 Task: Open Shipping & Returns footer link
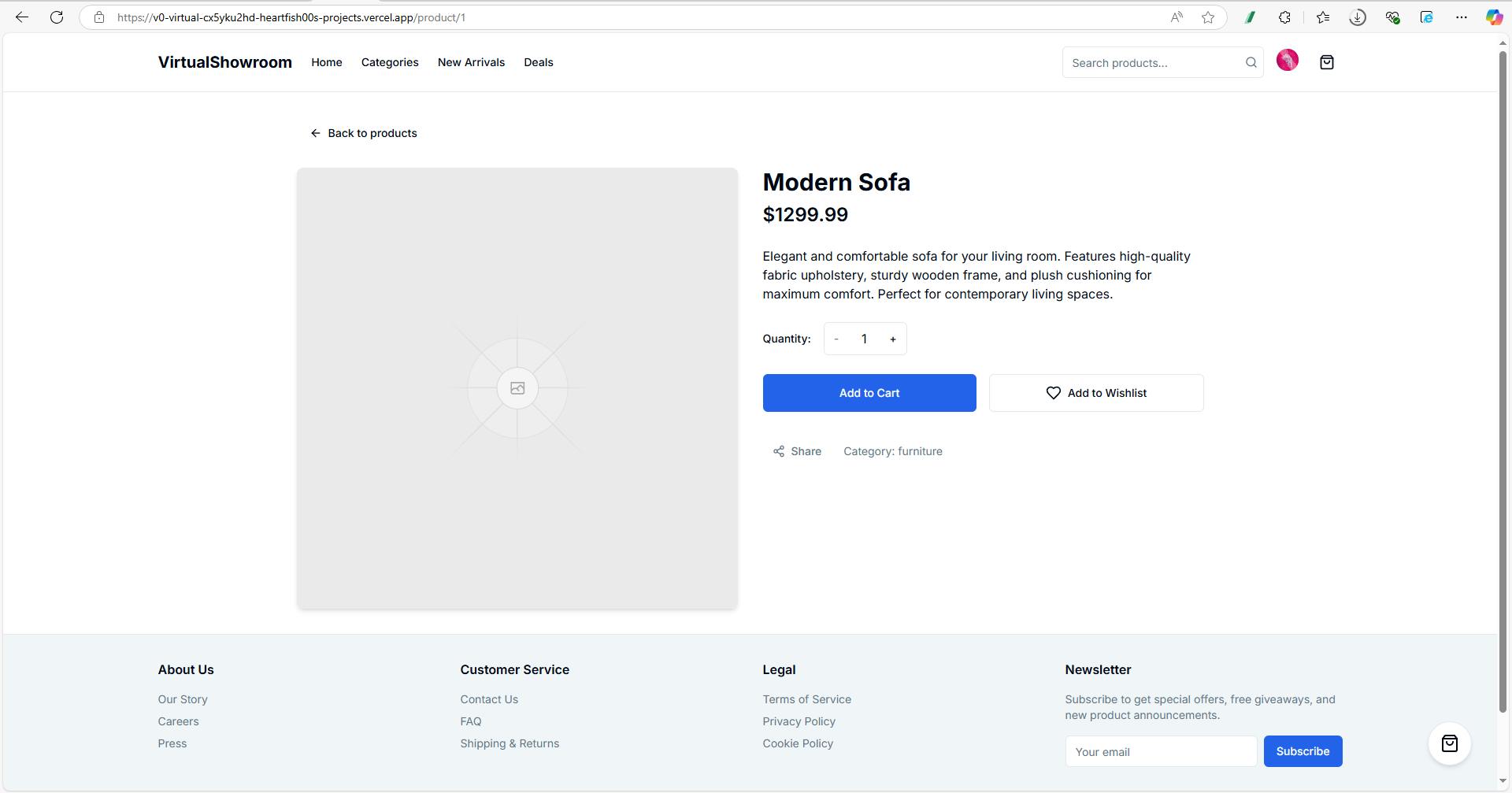(510, 743)
